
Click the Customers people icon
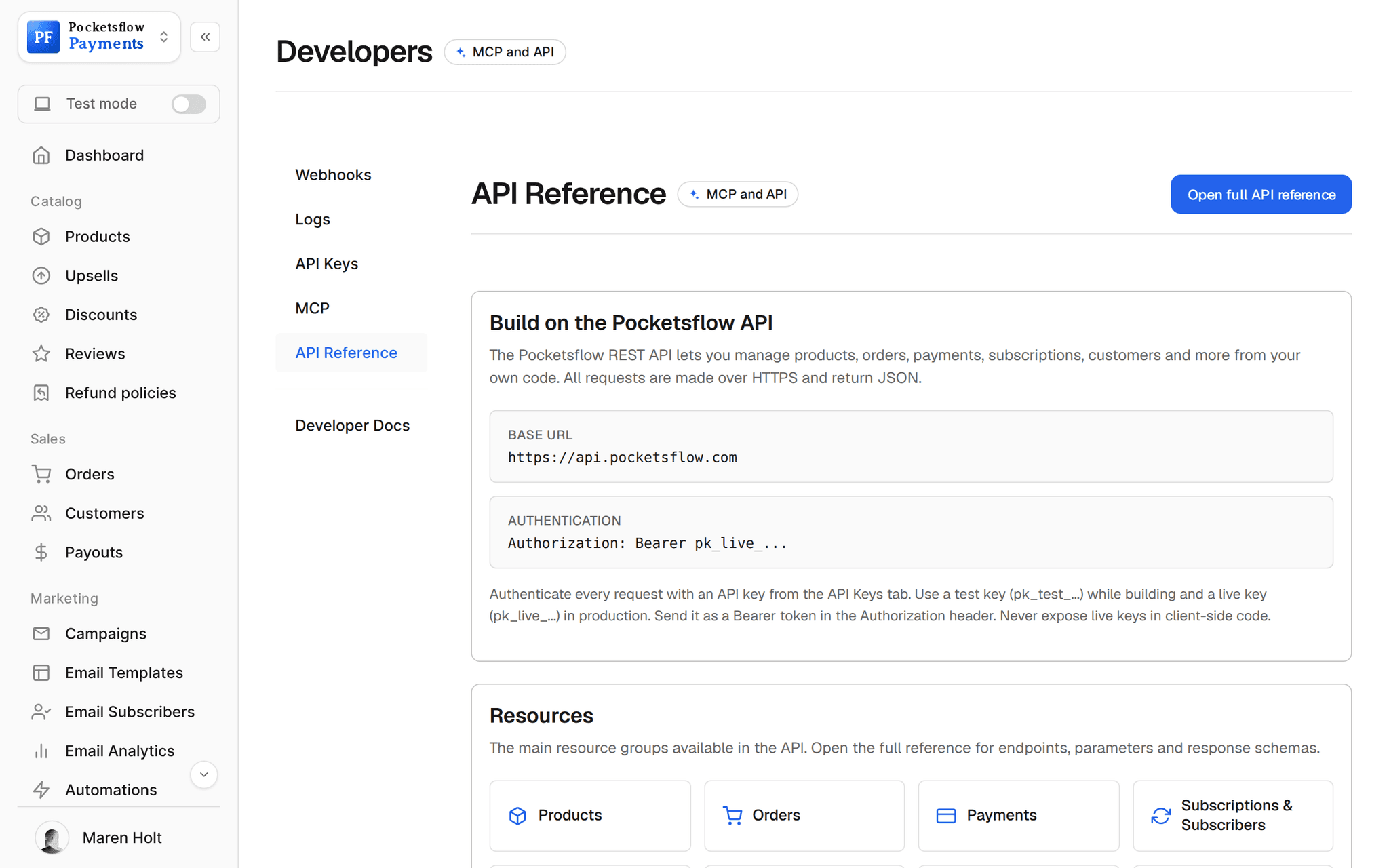[x=41, y=513]
